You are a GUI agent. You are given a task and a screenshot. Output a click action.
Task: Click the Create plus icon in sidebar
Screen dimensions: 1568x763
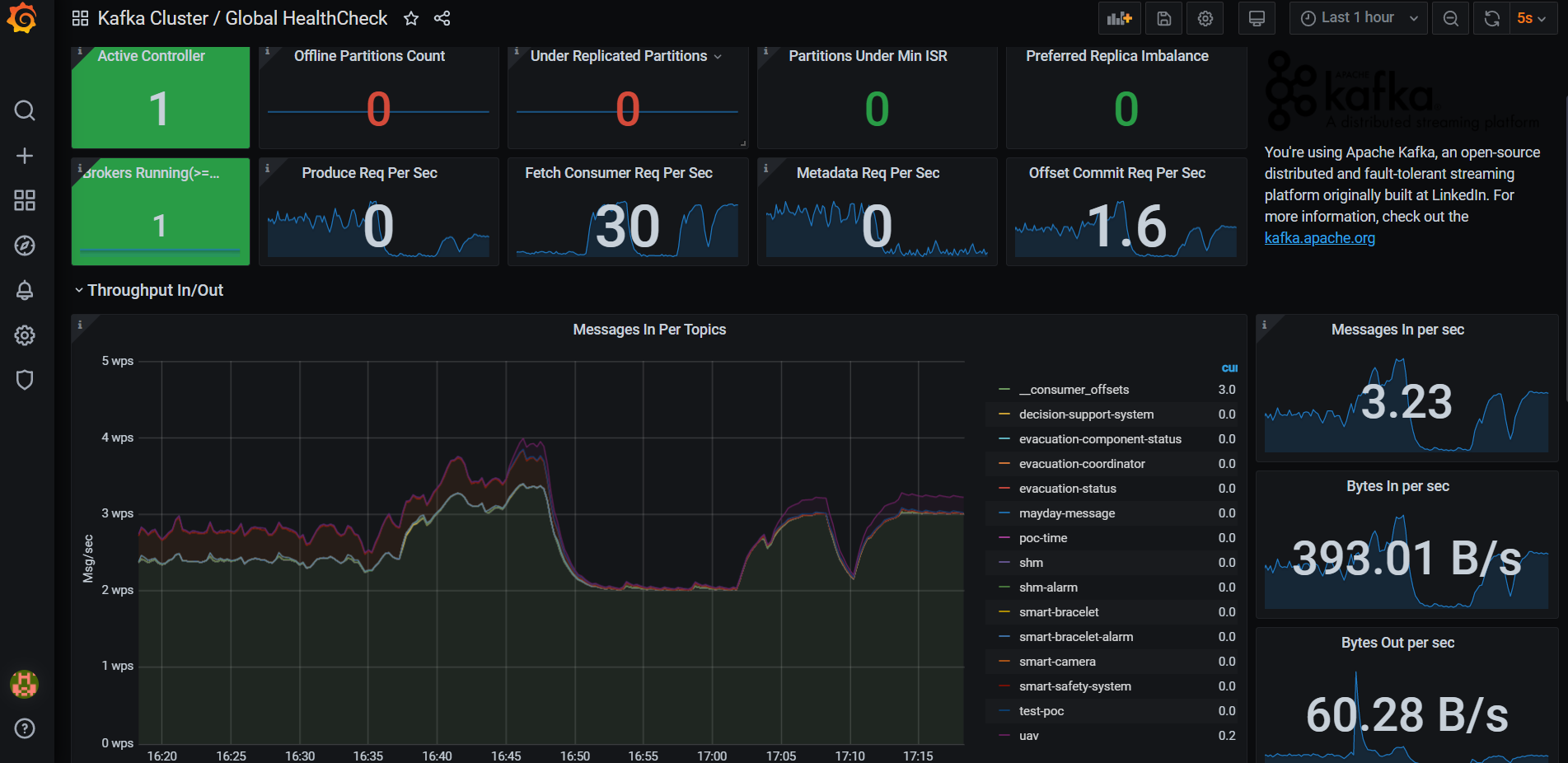click(x=25, y=156)
